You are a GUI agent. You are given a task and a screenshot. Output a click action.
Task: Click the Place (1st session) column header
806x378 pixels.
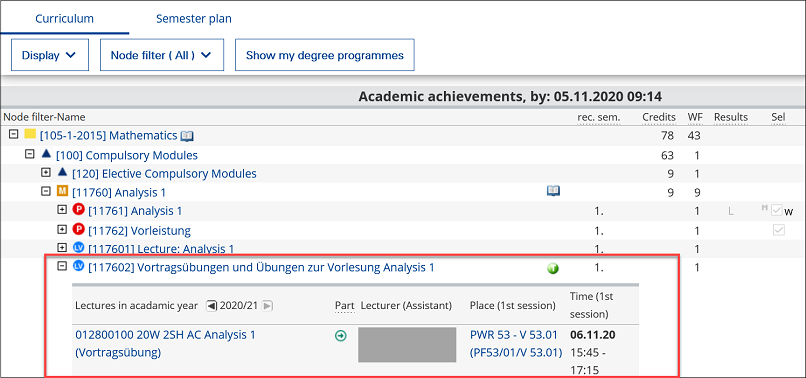point(512,305)
